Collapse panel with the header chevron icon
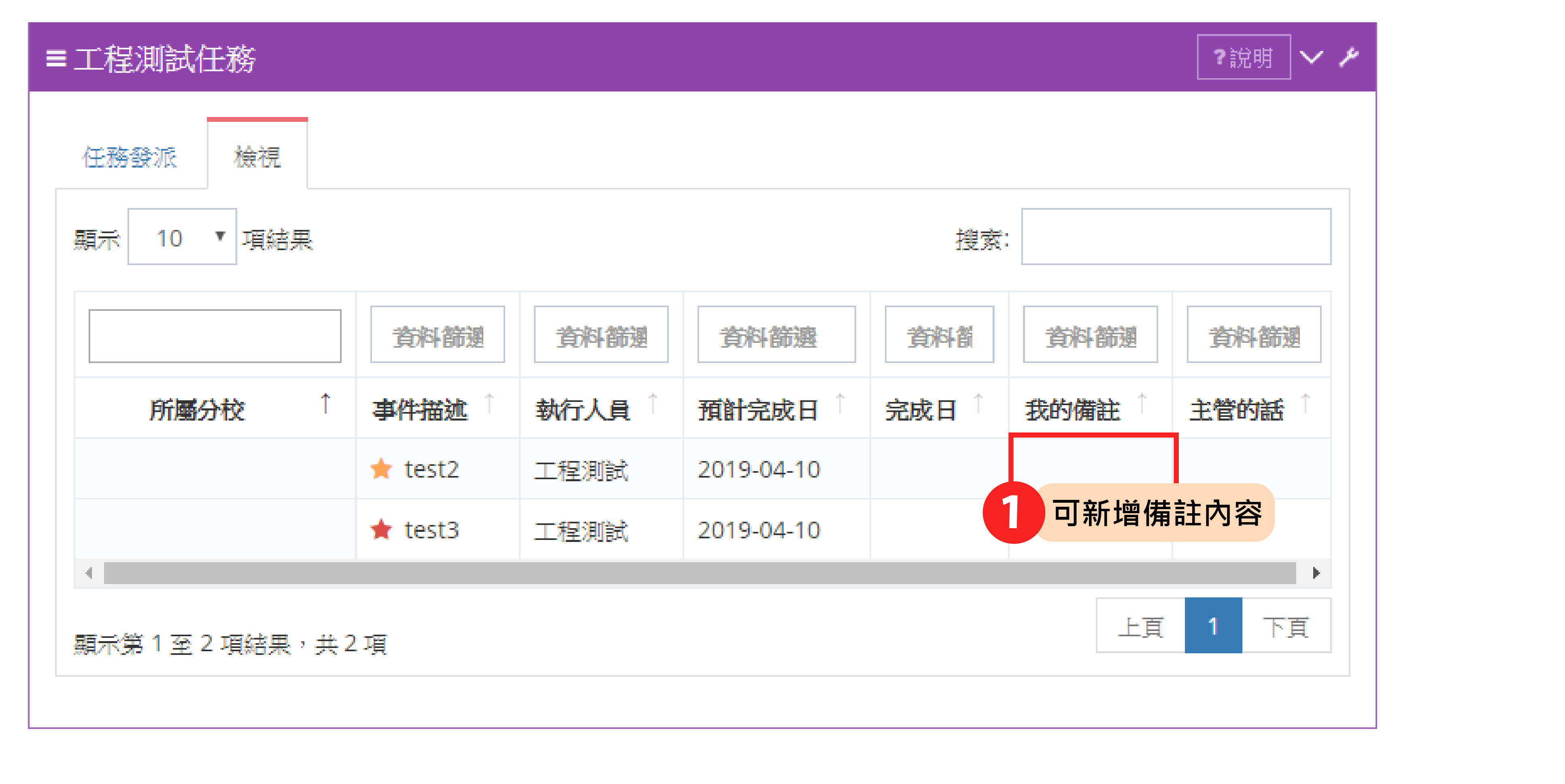Image resolution: width=1565 pixels, height=784 pixels. 1311,58
